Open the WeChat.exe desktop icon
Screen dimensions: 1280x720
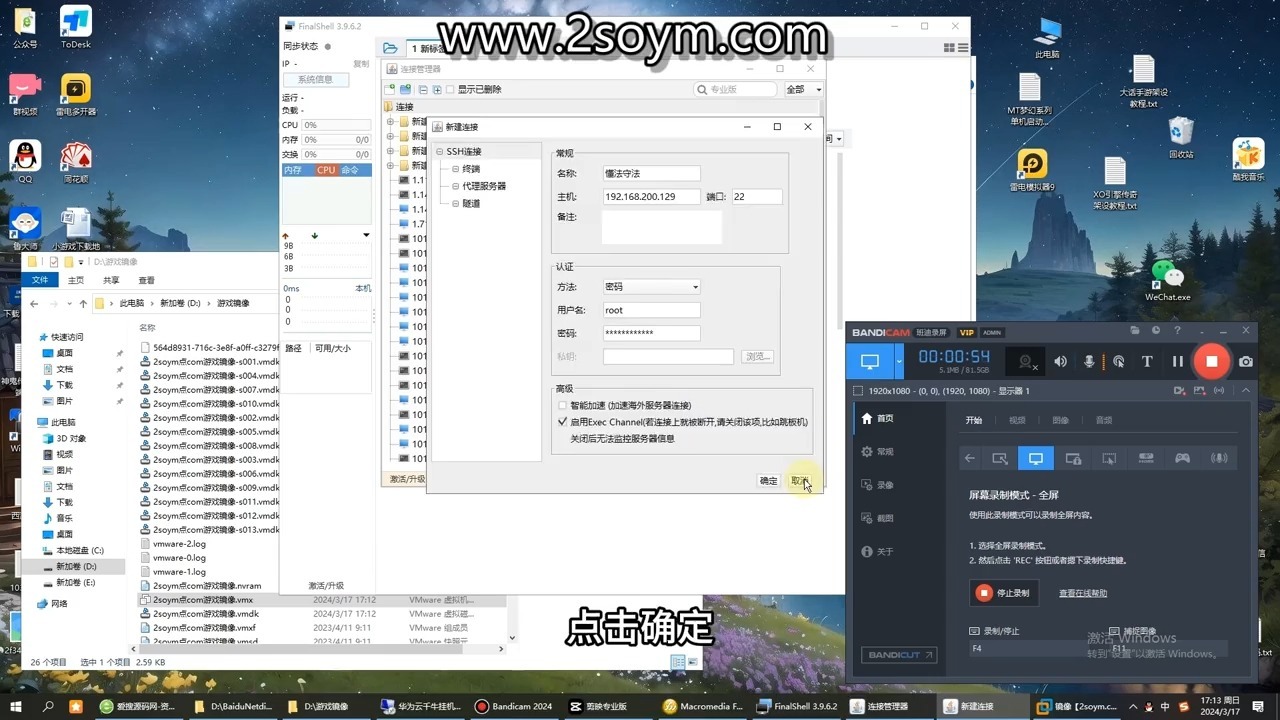click(x=1167, y=281)
